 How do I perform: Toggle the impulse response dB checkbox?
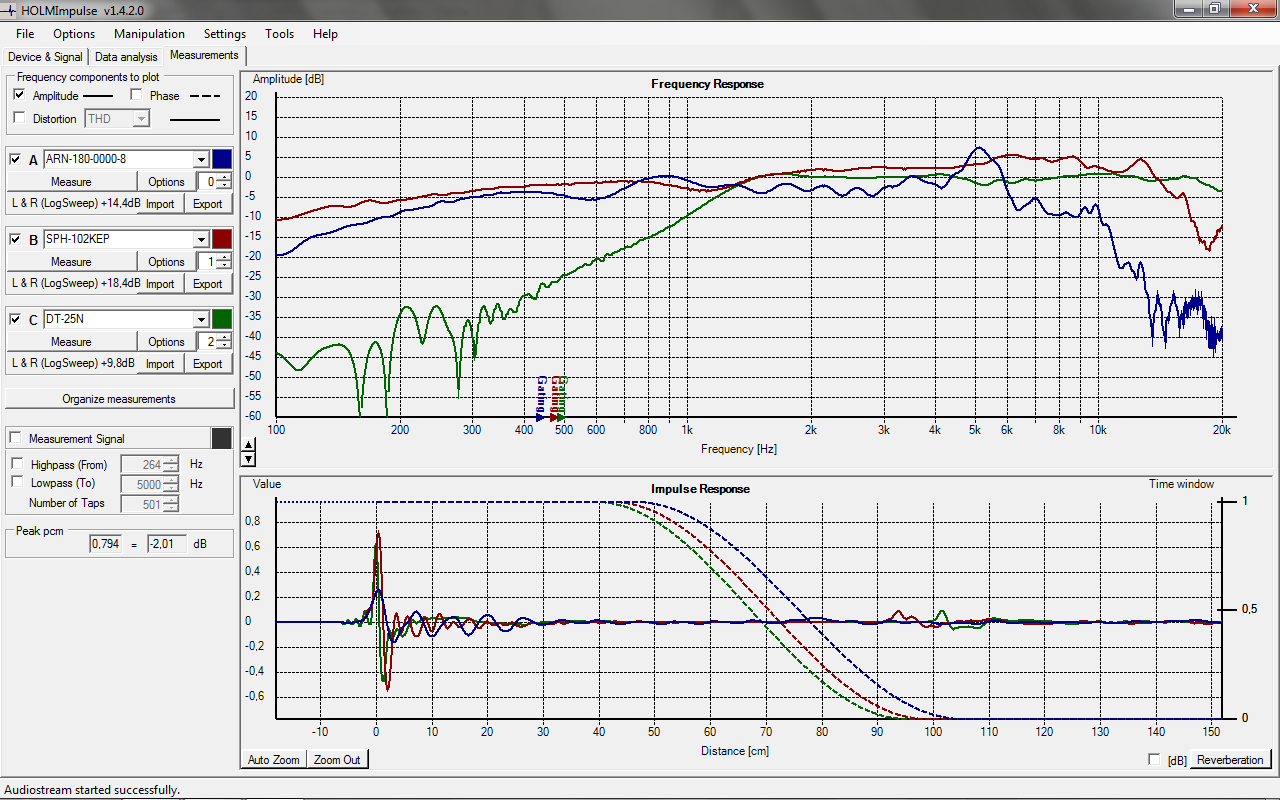pos(1155,759)
